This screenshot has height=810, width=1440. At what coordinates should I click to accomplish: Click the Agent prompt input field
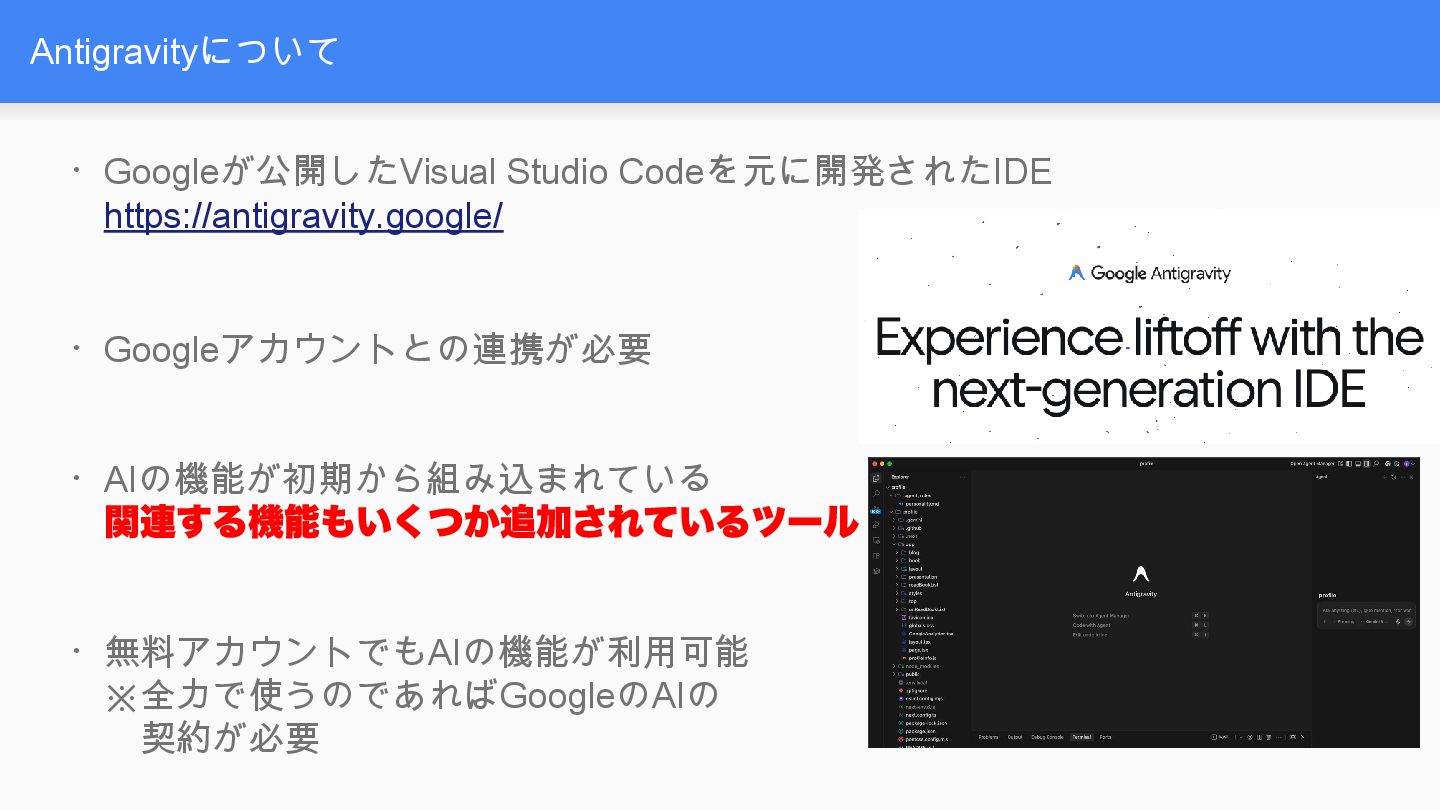click(1366, 611)
